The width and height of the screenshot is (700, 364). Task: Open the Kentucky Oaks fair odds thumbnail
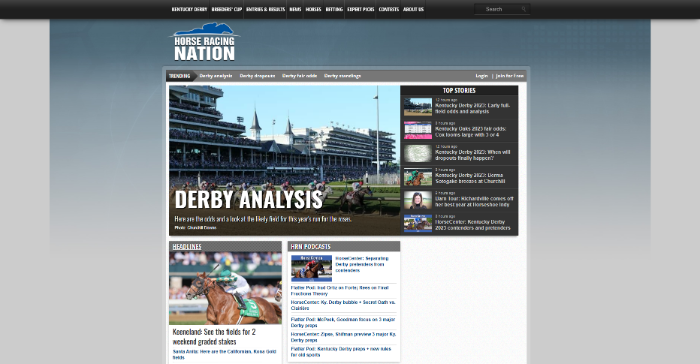418,130
